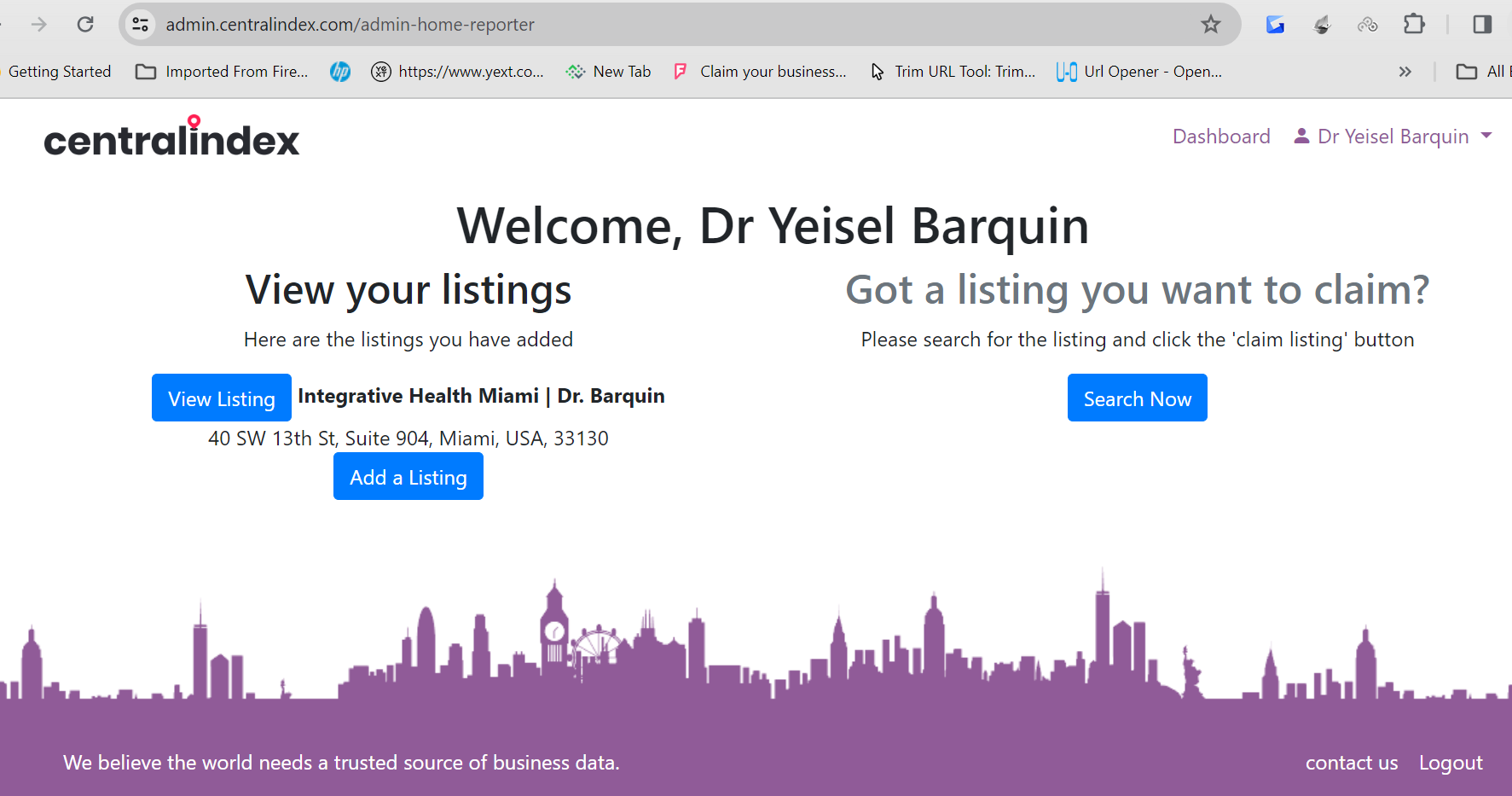Click the 'Welcome, Dr Yeisel Barquin' heading
The height and width of the screenshot is (796, 1512).
click(x=773, y=226)
